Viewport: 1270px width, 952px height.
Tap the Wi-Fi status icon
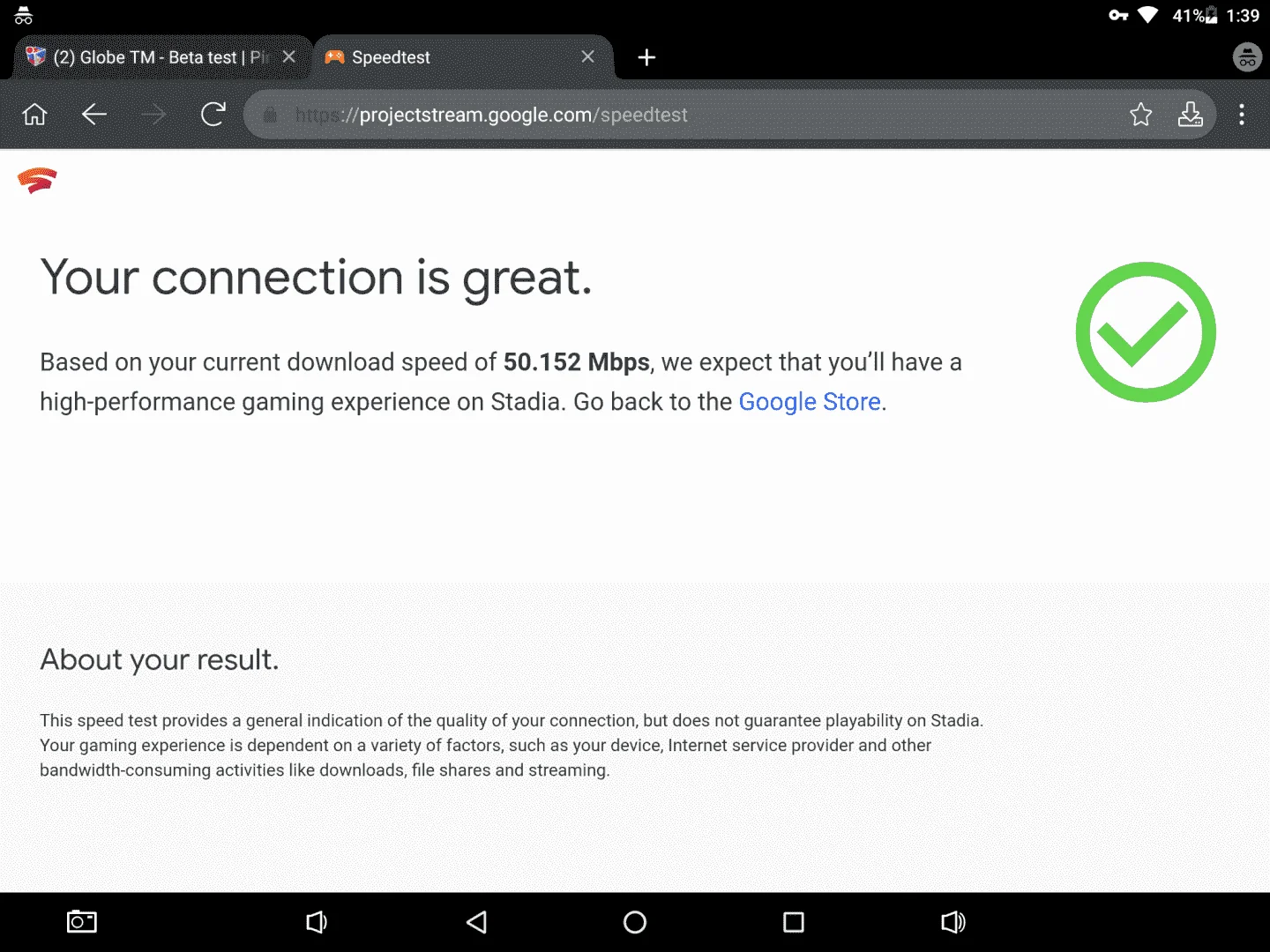tap(1147, 15)
